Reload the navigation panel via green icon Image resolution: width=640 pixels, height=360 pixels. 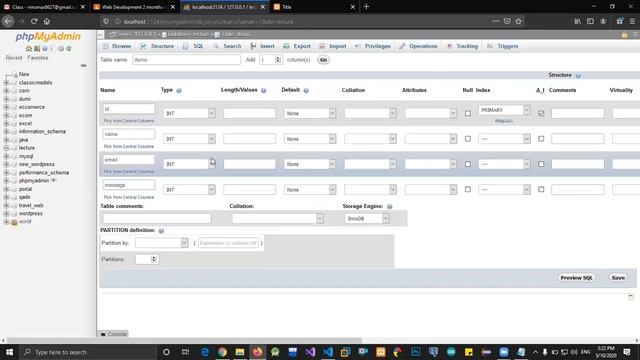click(x=69, y=49)
